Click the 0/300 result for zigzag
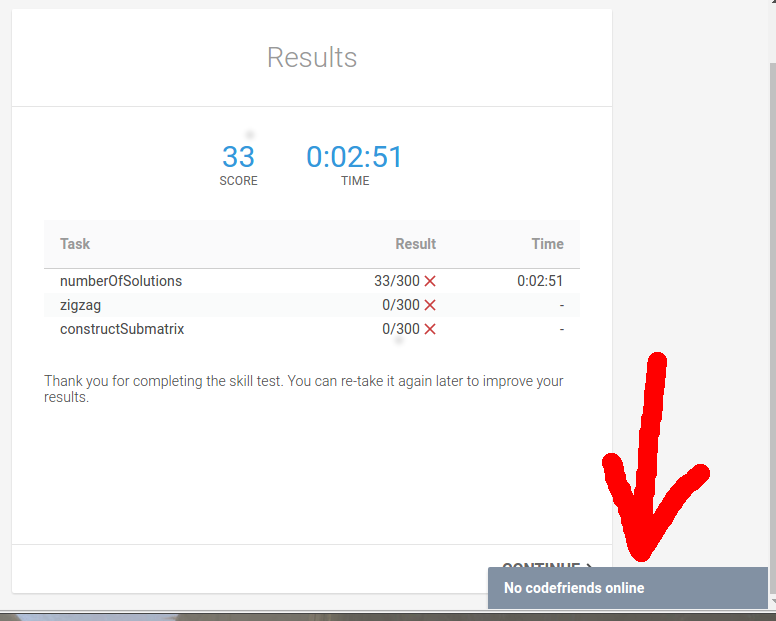The width and height of the screenshot is (776, 621). [401, 305]
